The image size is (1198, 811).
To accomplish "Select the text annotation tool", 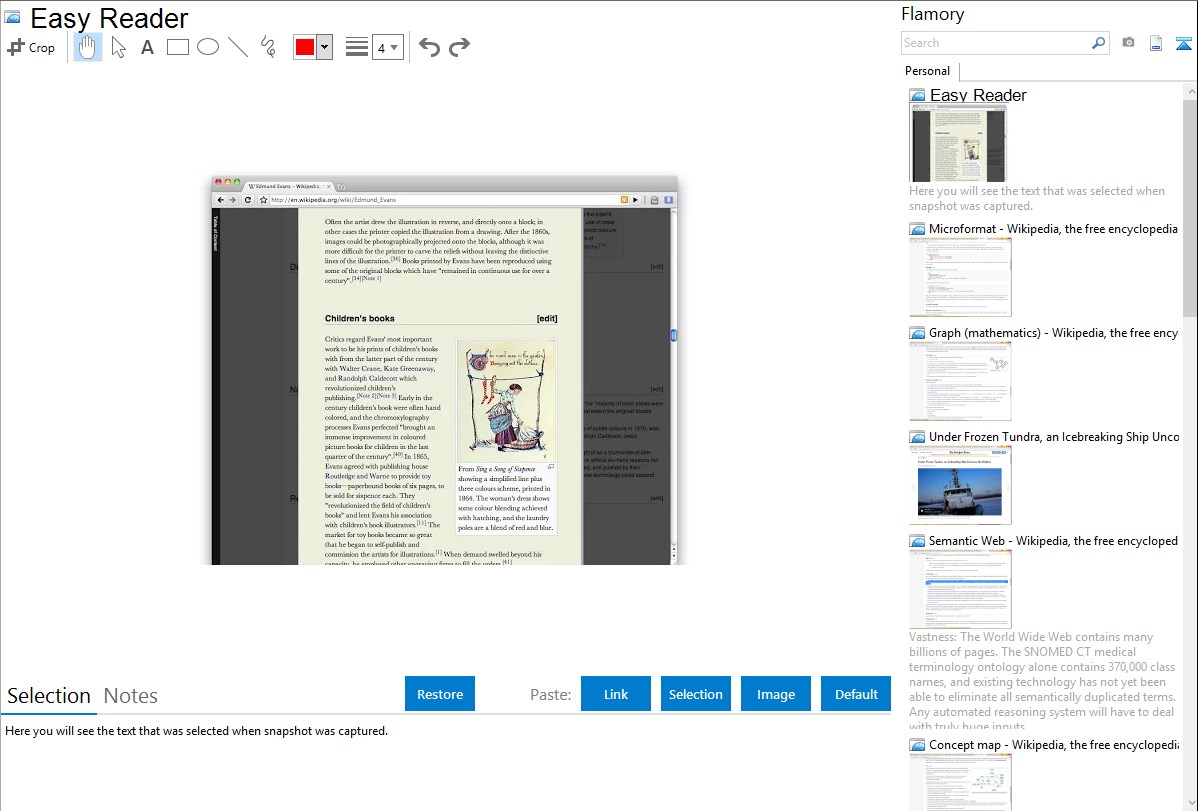I will coord(147,47).
